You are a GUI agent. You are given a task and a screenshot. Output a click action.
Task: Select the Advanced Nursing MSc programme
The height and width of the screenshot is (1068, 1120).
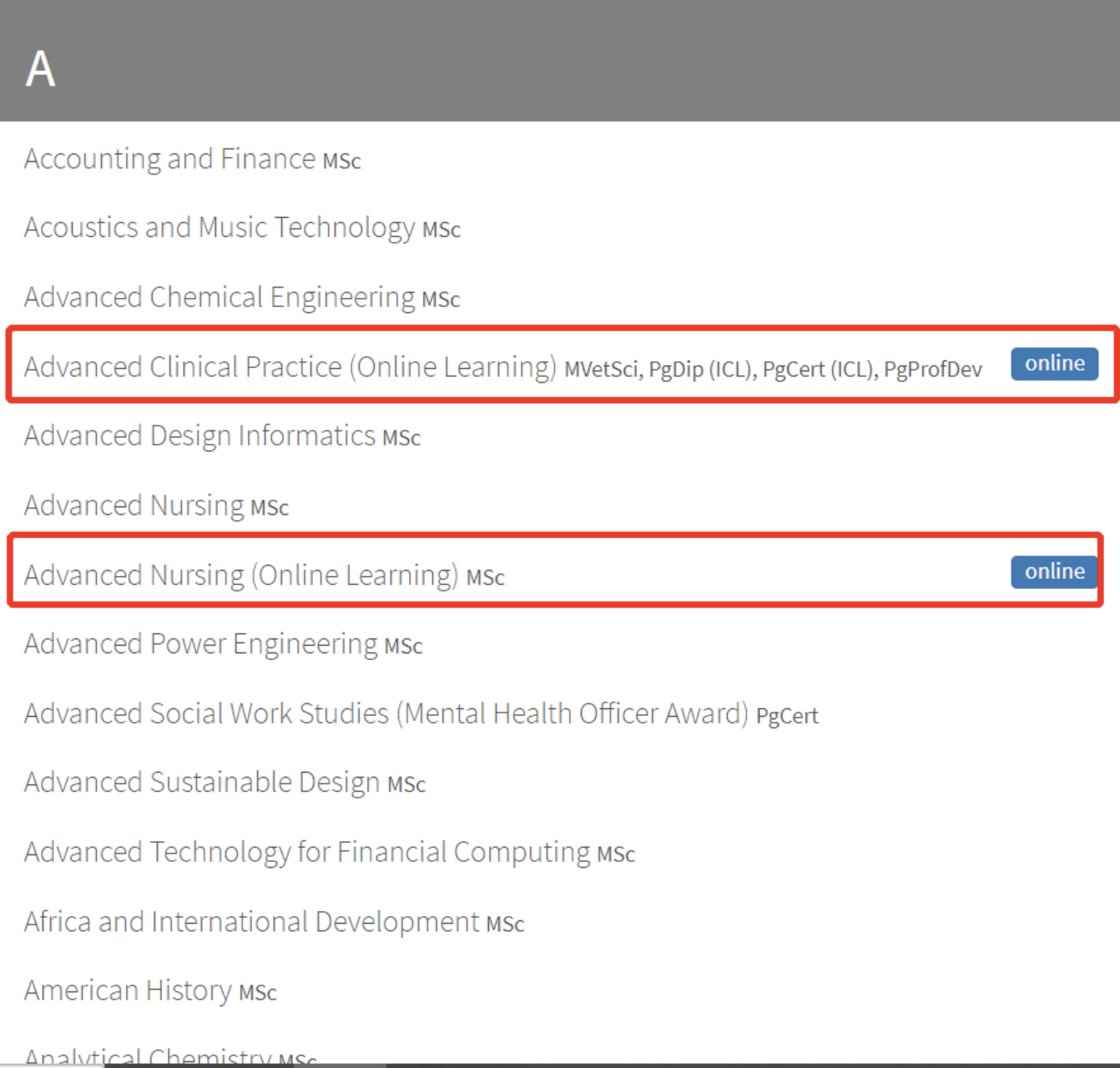coord(134,506)
